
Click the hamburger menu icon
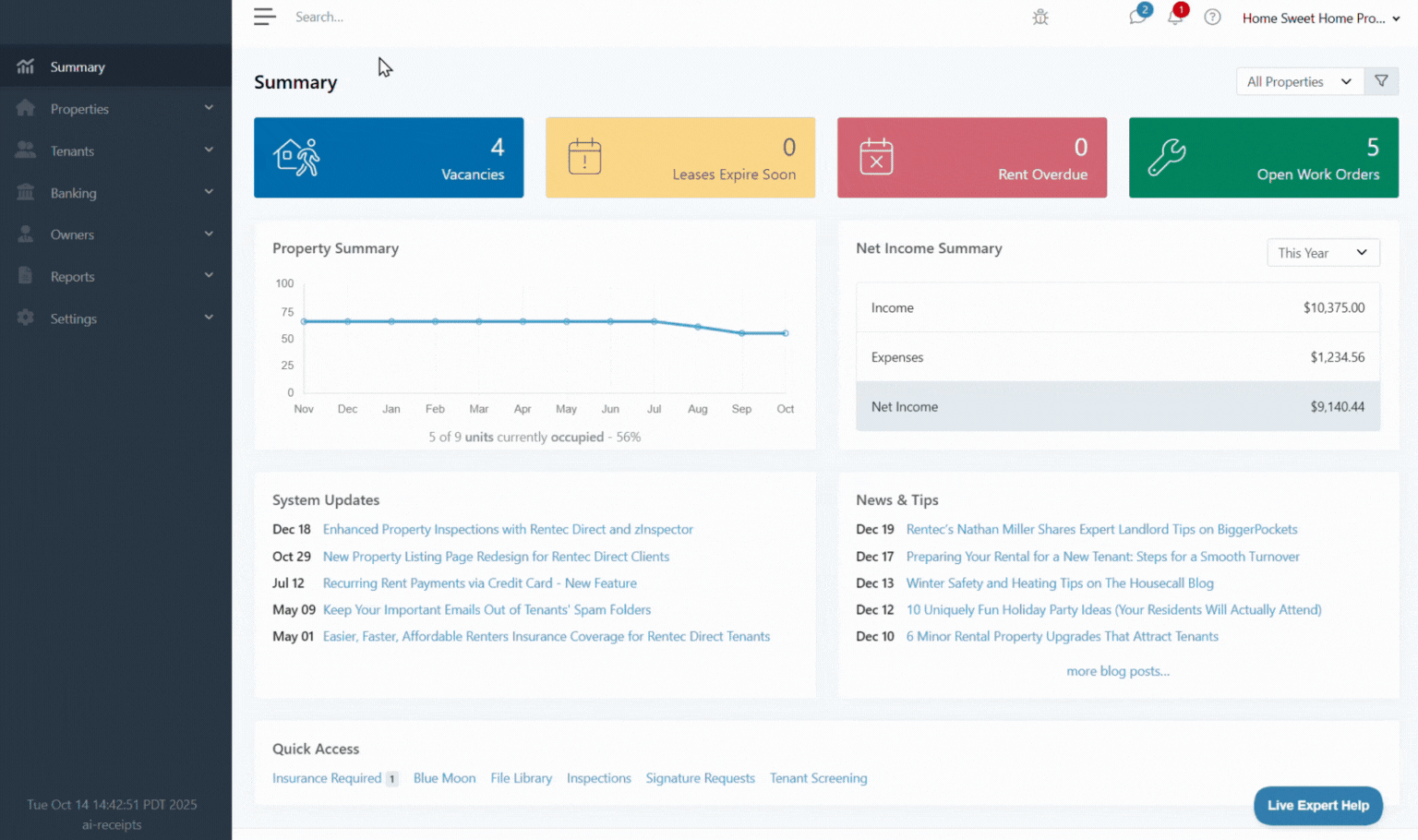[265, 17]
